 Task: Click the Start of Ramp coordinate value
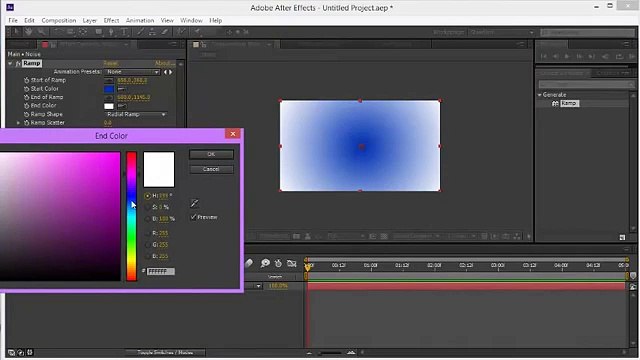[x=132, y=80]
